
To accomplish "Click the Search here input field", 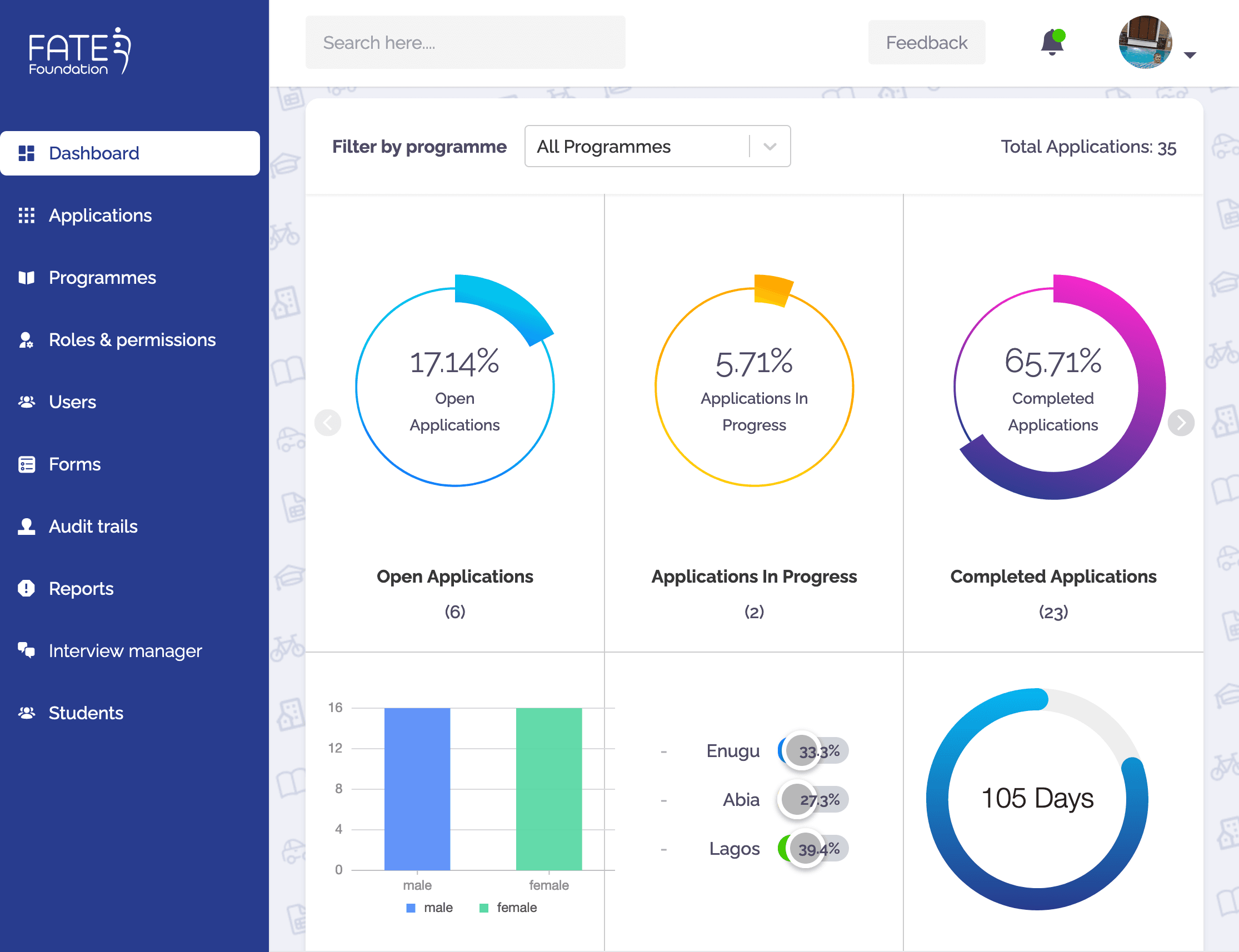I will point(466,43).
